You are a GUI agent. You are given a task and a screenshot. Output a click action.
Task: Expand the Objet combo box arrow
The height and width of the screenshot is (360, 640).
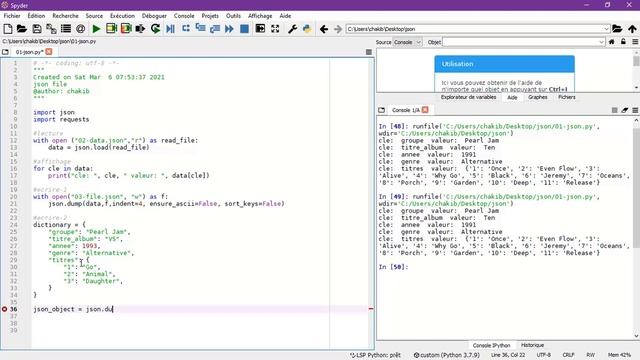(601, 42)
